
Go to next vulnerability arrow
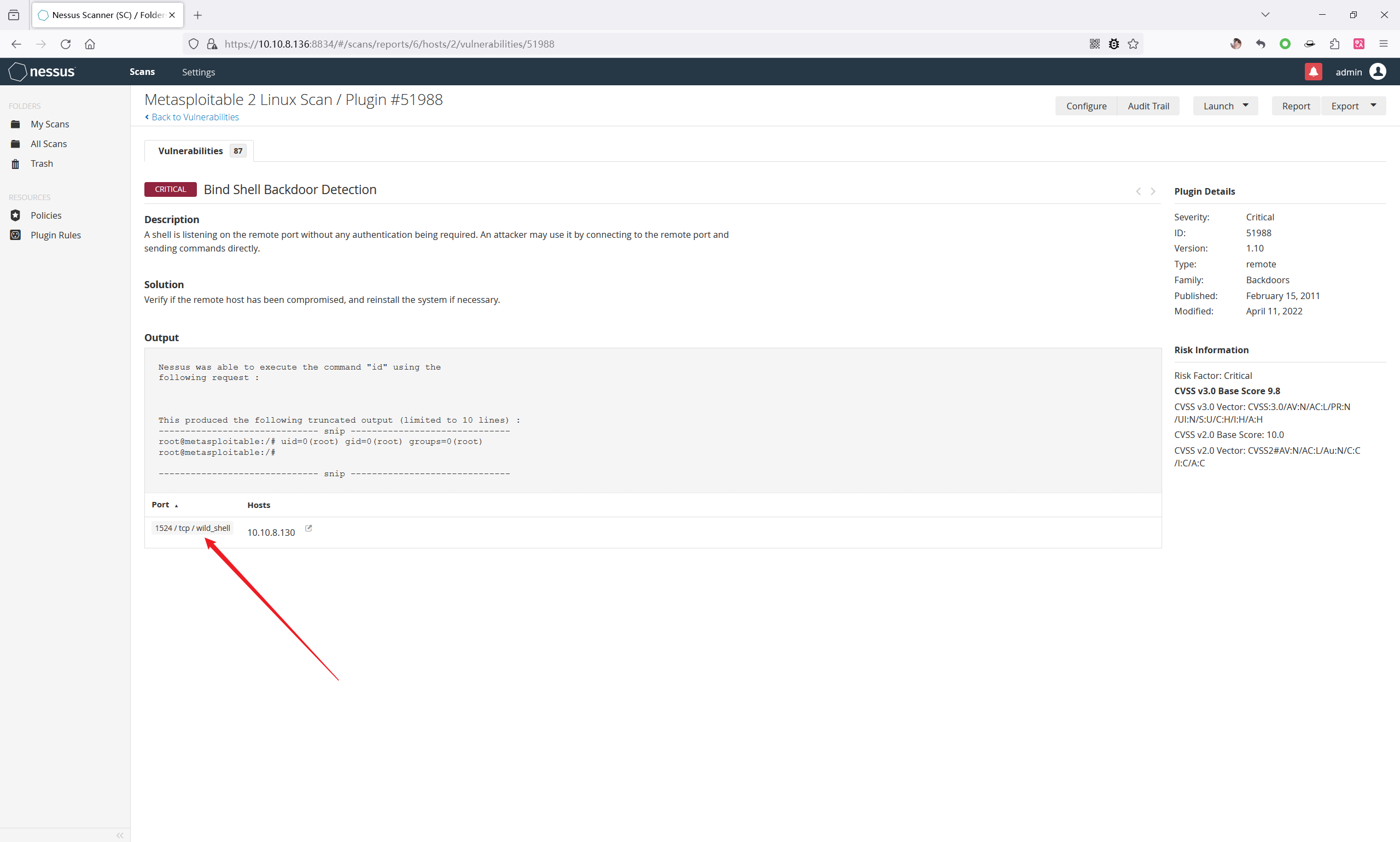(x=1153, y=191)
